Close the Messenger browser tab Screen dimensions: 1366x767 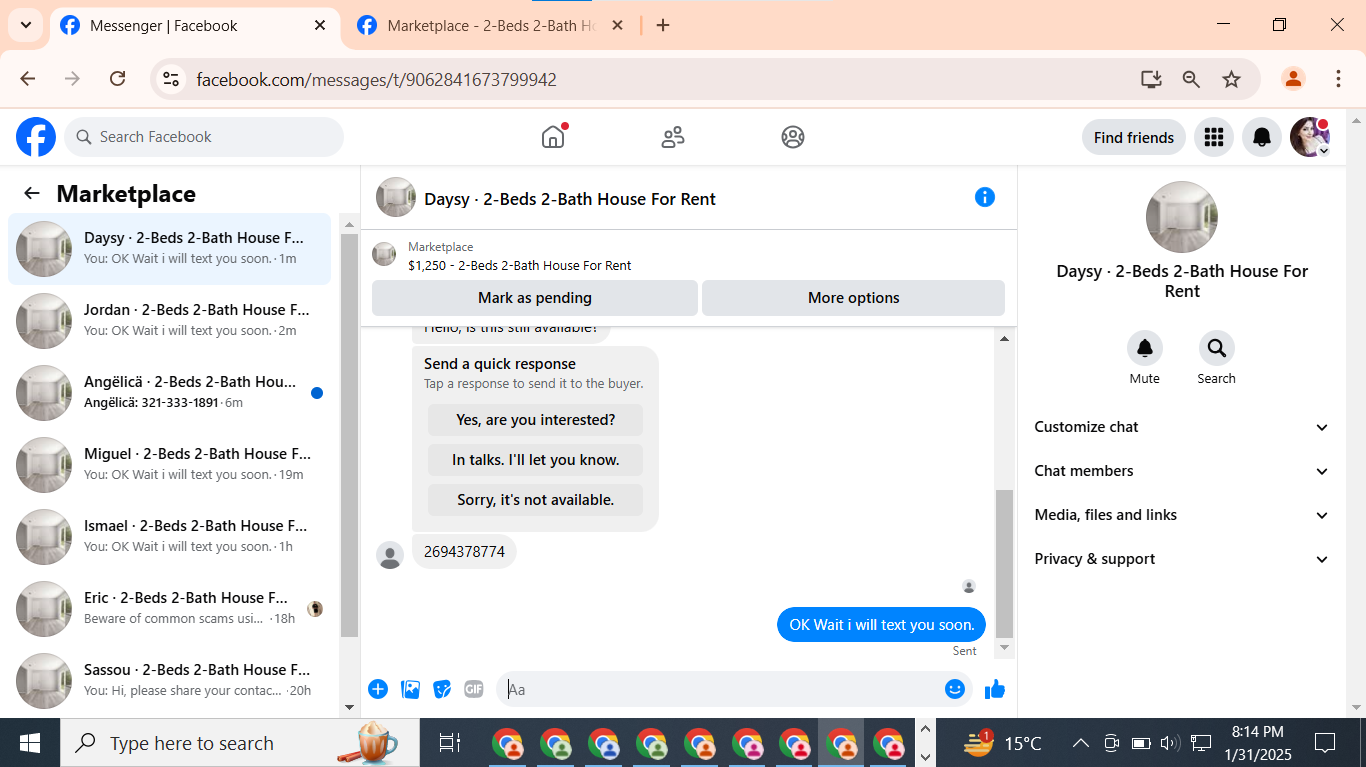[320, 26]
